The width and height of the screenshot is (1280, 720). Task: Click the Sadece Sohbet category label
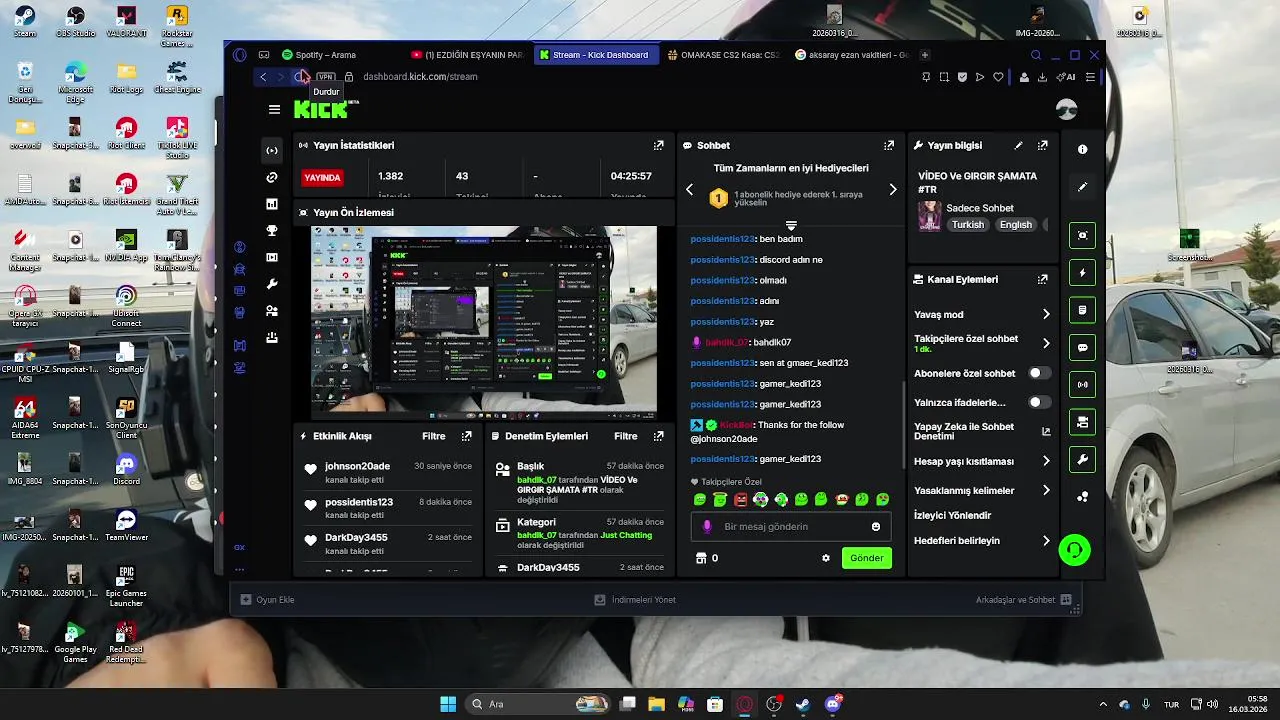[x=980, y=208]
